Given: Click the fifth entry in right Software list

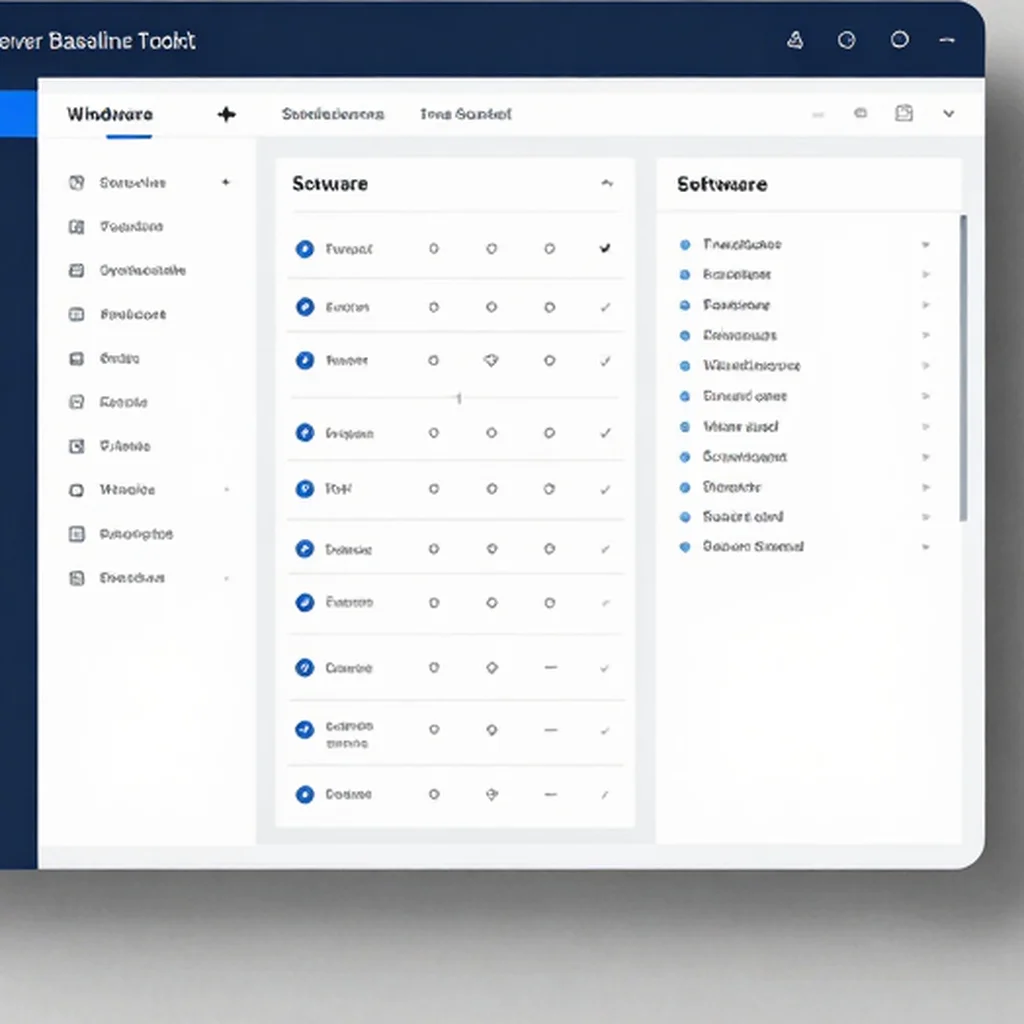Looking at the screenshot, I should (751, 366).
